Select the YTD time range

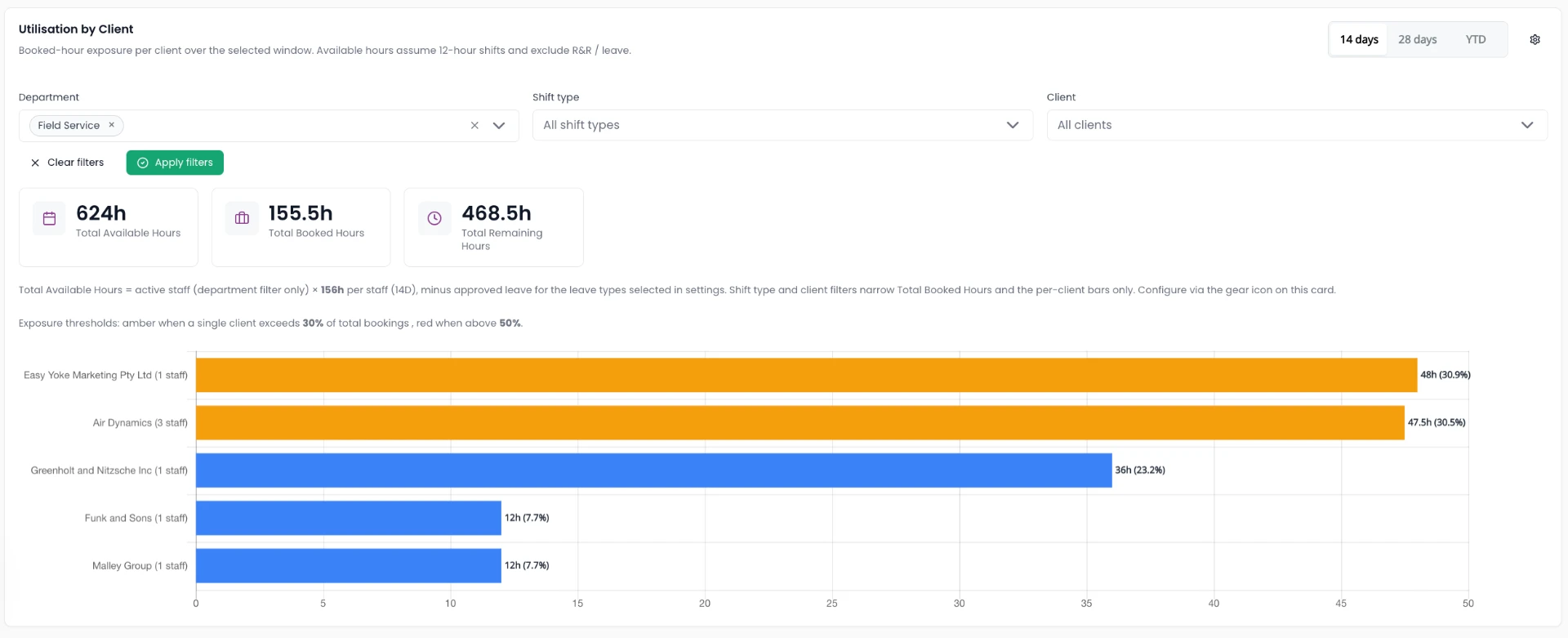tap(1475, 39)
